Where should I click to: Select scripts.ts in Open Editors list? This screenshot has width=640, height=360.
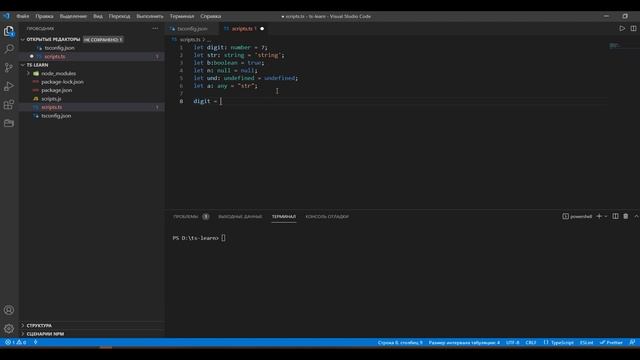pos(55,56)
